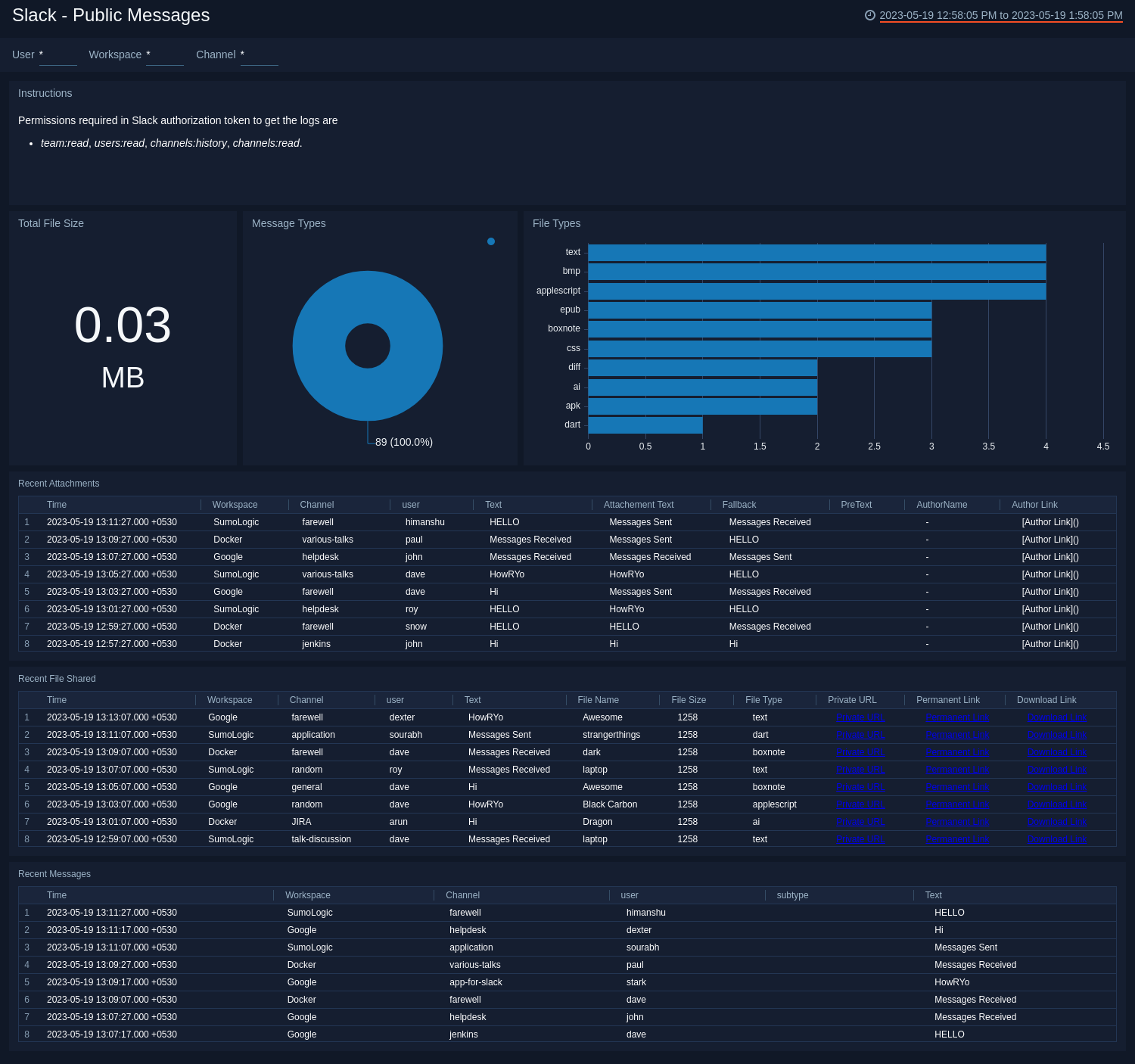This screenshot has height=1064, width=1135.
Task: Toggle the legend dot in Message Types panel
Action: click(x=491, y=241)
